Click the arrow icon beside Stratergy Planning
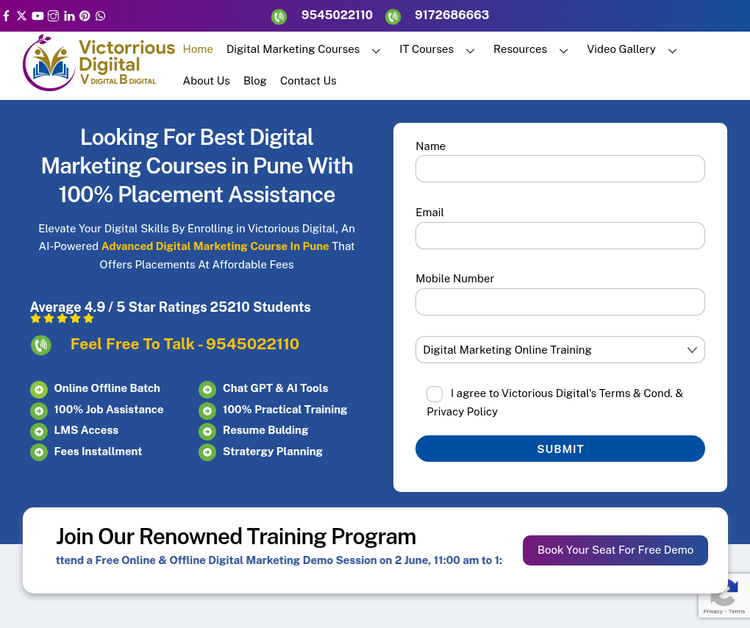 (x=207, y=452)
